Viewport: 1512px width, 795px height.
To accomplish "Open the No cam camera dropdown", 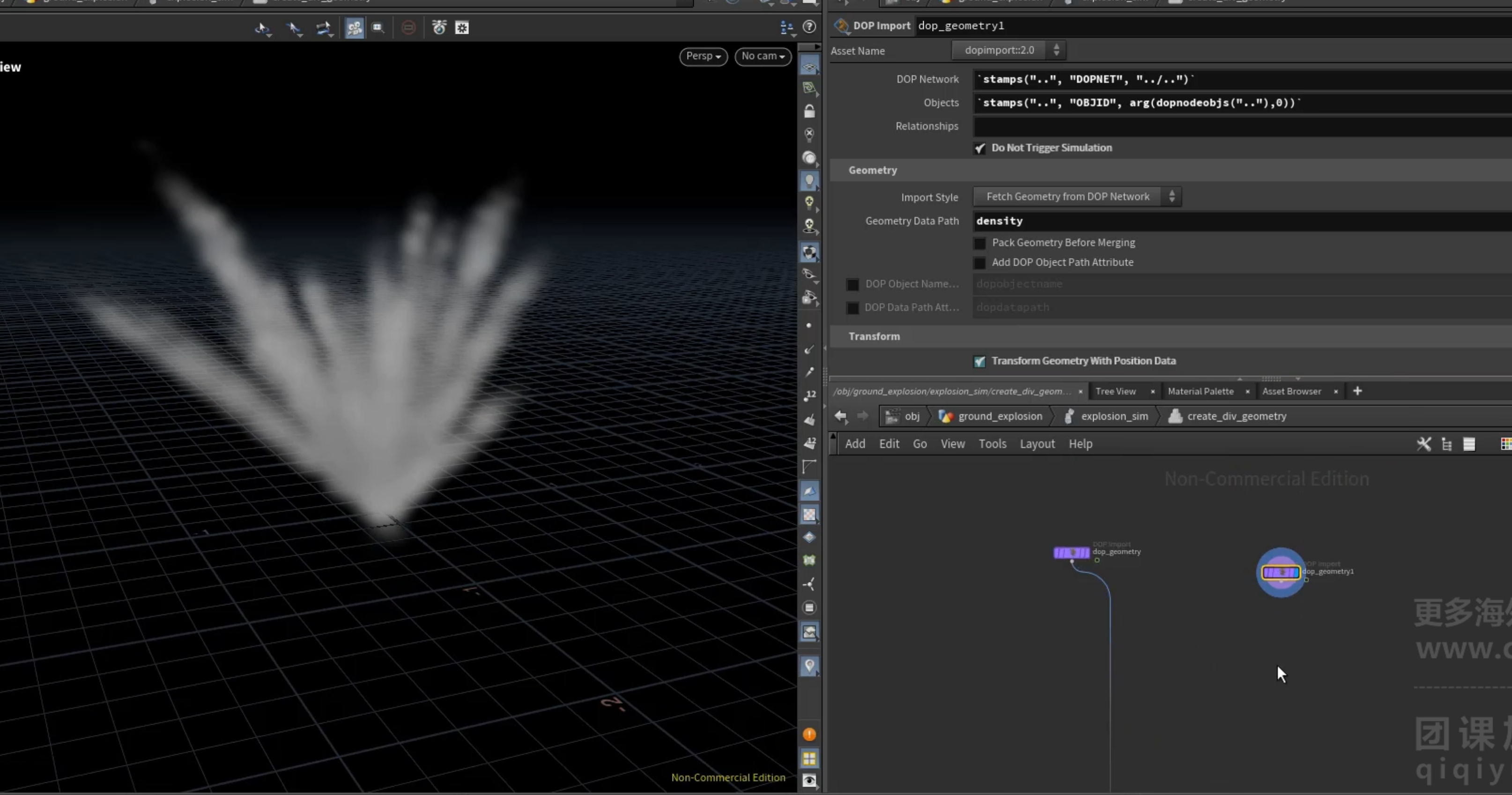I will click(763, 56).
